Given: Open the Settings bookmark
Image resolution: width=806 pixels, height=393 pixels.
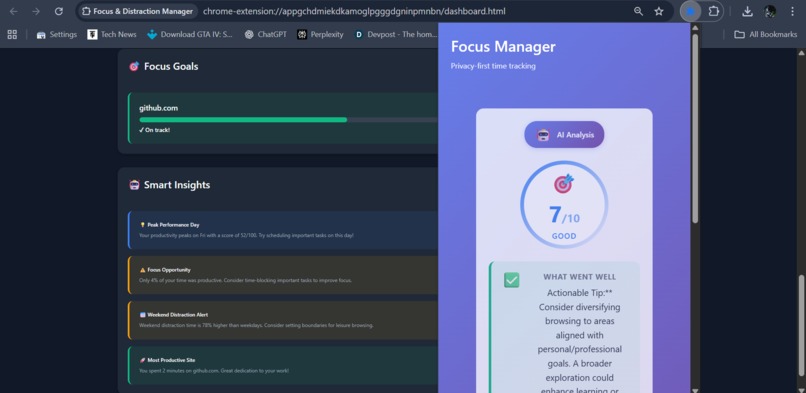Looking at the screenshot, I should pos(57,34).
